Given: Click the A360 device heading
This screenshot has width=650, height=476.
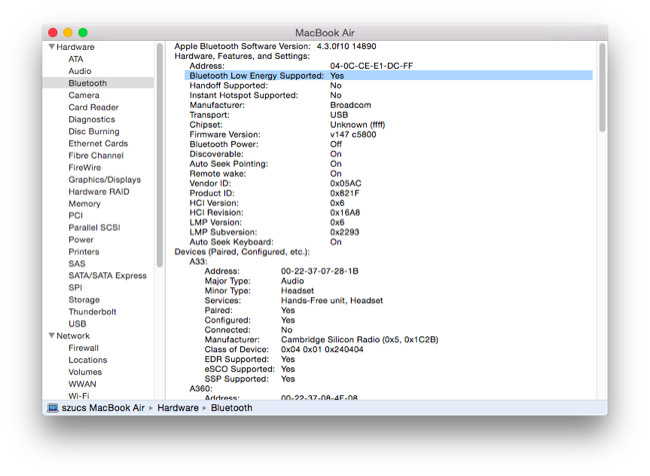Looking at the screenshot, I should point(201,389).
